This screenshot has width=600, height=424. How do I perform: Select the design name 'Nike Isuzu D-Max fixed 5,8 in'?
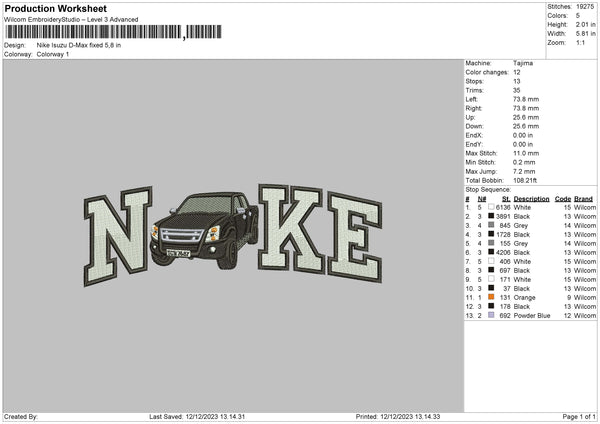click(79, 45)
